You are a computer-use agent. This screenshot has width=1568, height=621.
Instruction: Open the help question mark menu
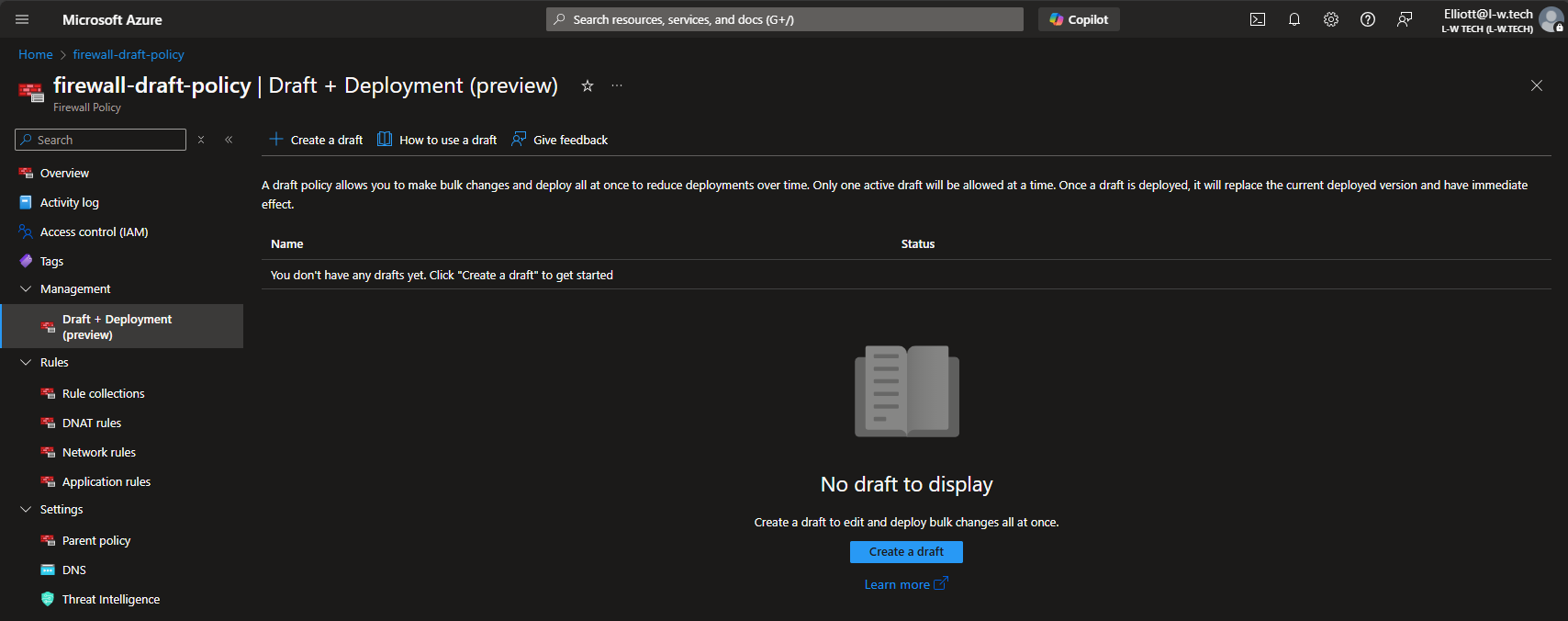point(1368,19)
